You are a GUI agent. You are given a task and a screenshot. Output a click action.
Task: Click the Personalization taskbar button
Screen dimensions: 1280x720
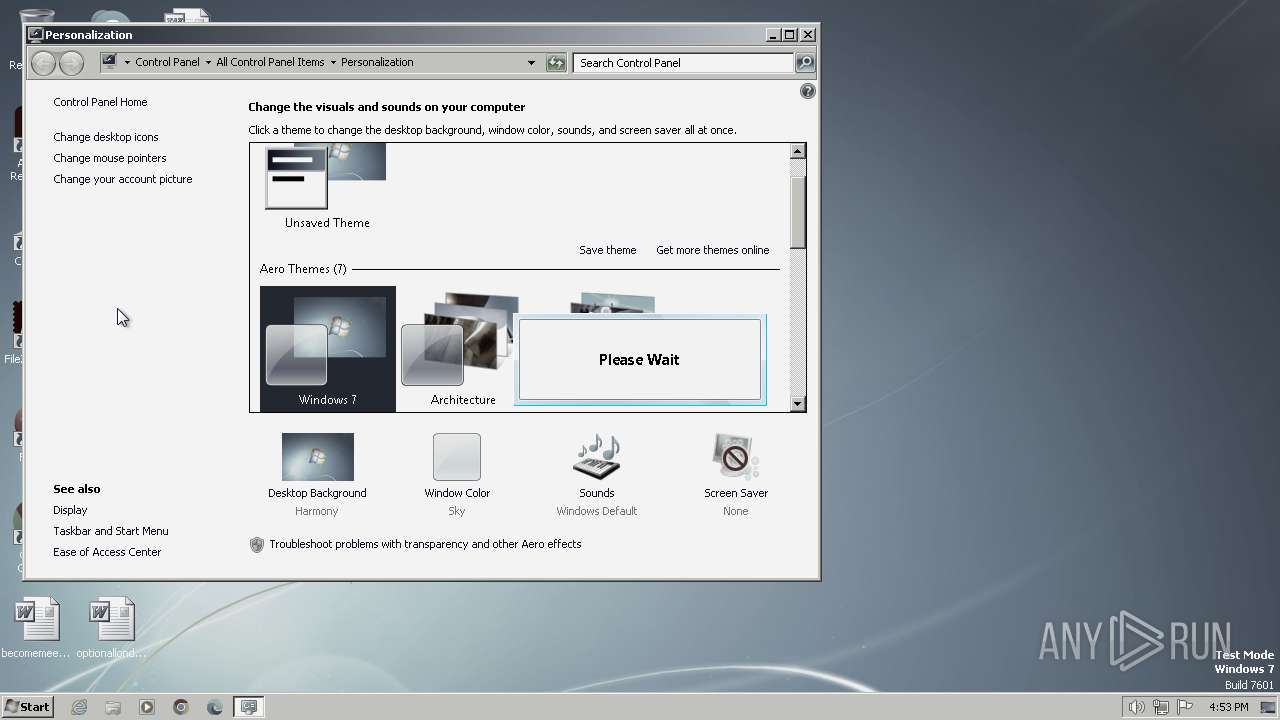[249, 707]
